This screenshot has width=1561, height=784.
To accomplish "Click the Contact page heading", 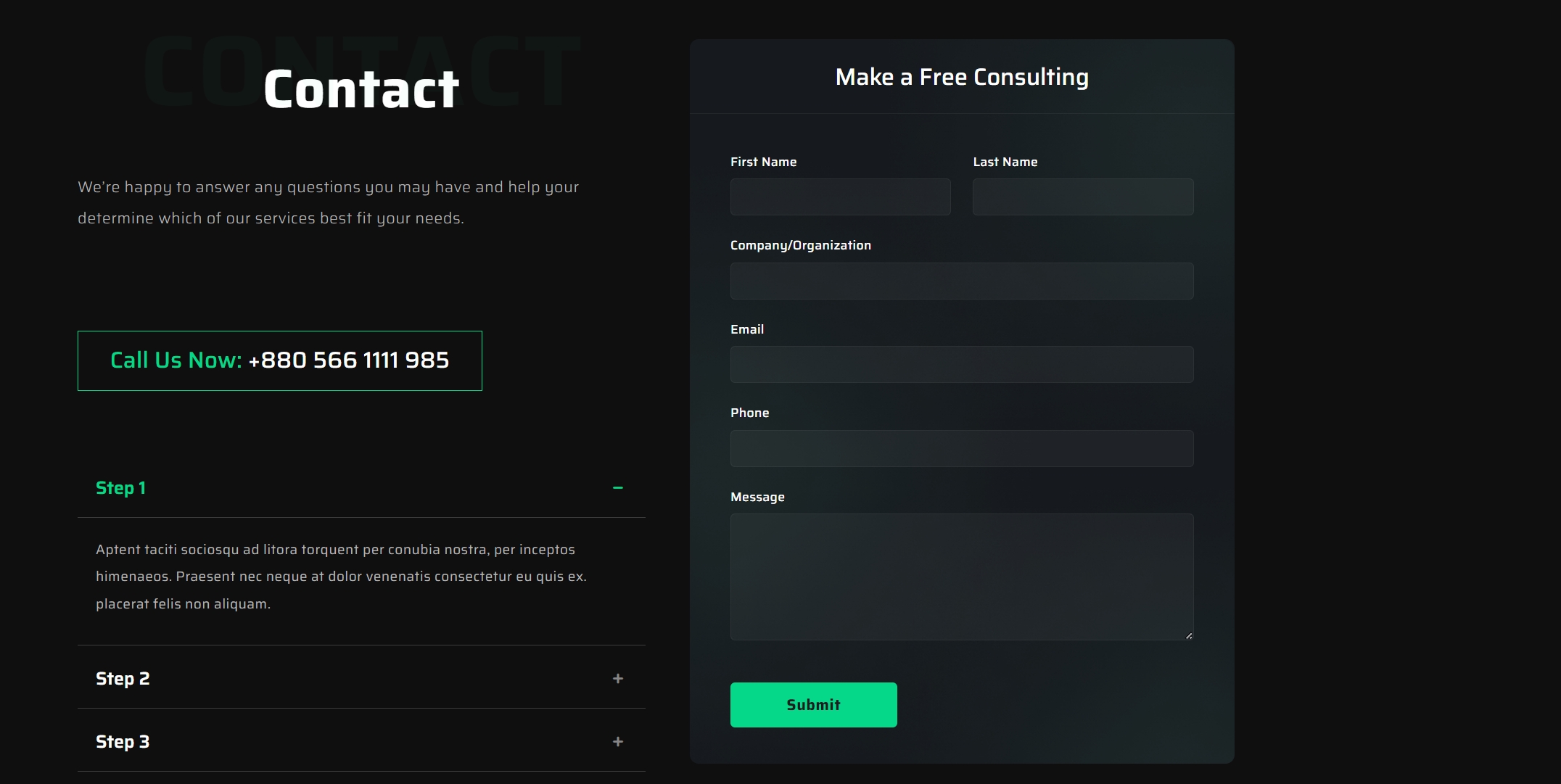I will point(361,89).
